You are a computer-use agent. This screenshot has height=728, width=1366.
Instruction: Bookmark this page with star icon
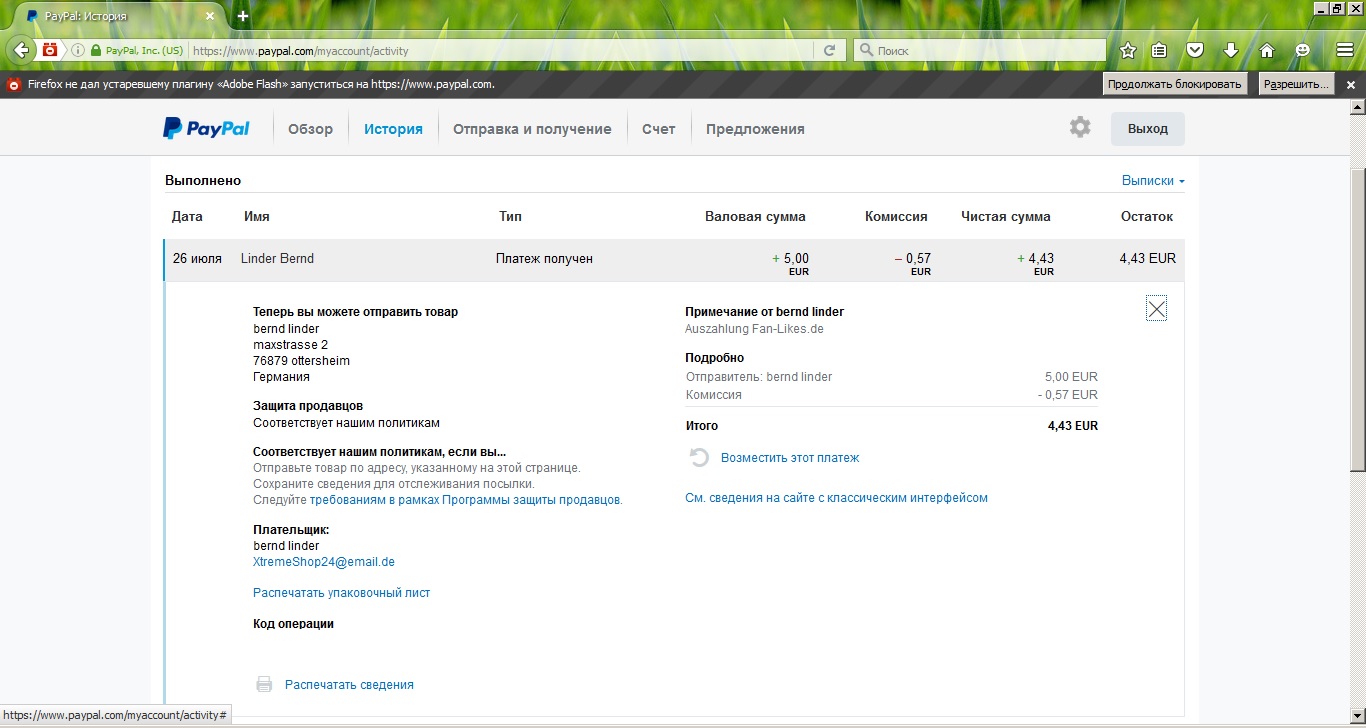1128,50
